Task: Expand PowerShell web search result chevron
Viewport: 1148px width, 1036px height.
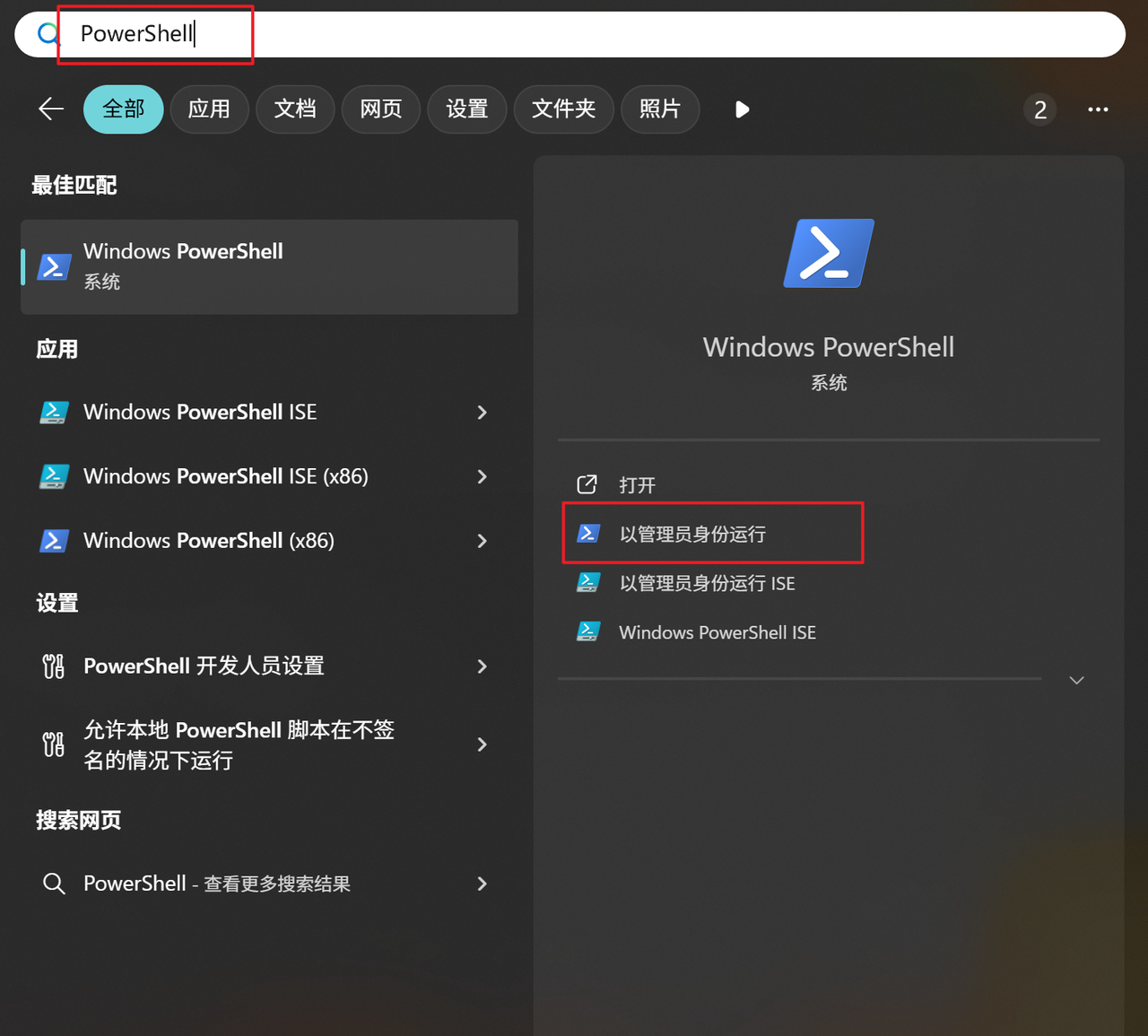Action: (482, 884)
